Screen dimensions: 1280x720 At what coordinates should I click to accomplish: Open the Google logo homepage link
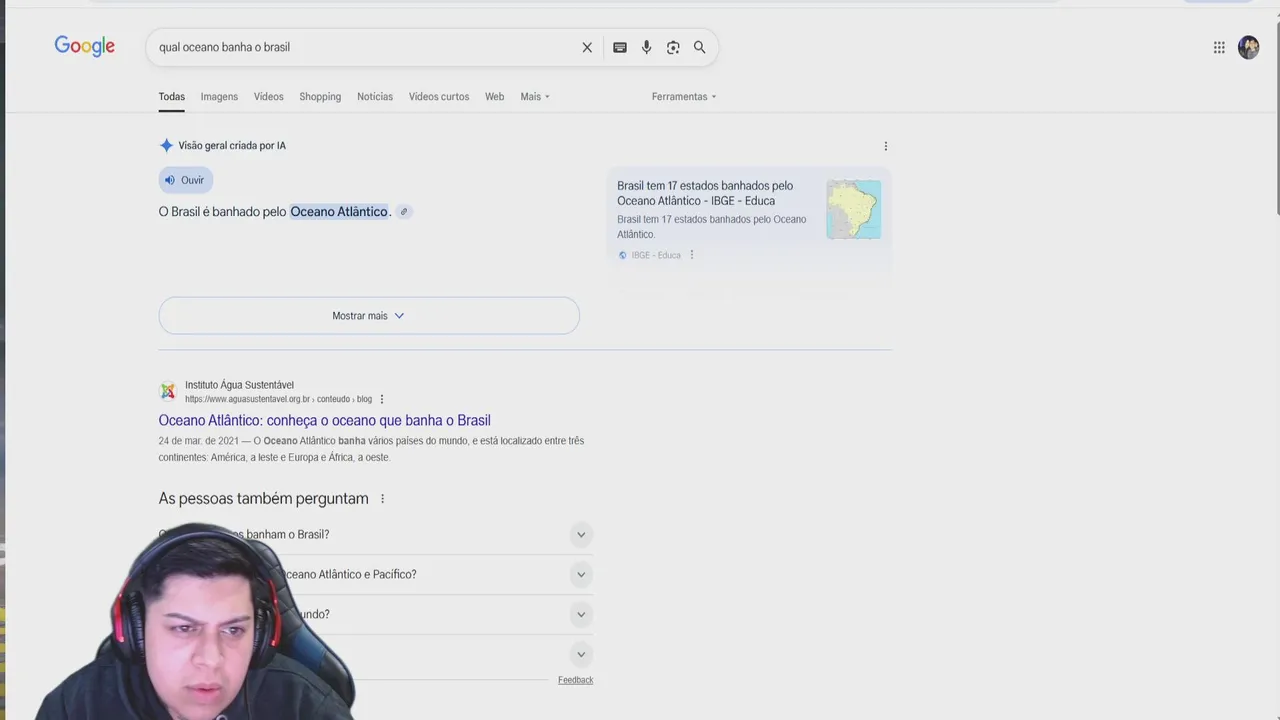click(85, 47)
